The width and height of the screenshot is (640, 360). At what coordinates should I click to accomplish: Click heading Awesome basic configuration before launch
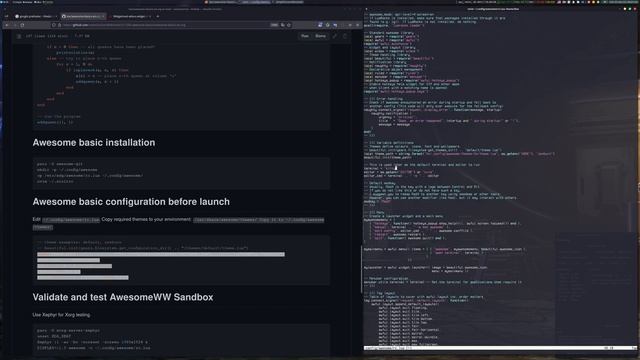(x=131, y=202)
